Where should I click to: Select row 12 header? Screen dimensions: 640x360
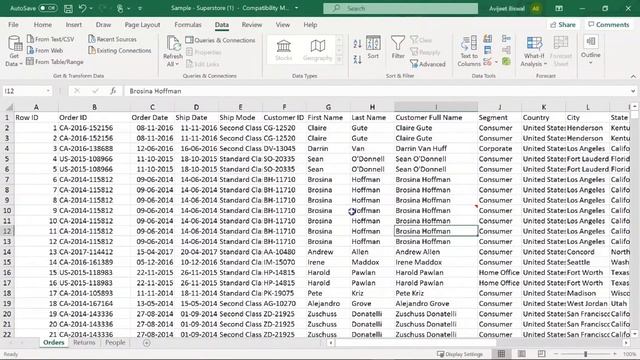[x=7, y=231]
